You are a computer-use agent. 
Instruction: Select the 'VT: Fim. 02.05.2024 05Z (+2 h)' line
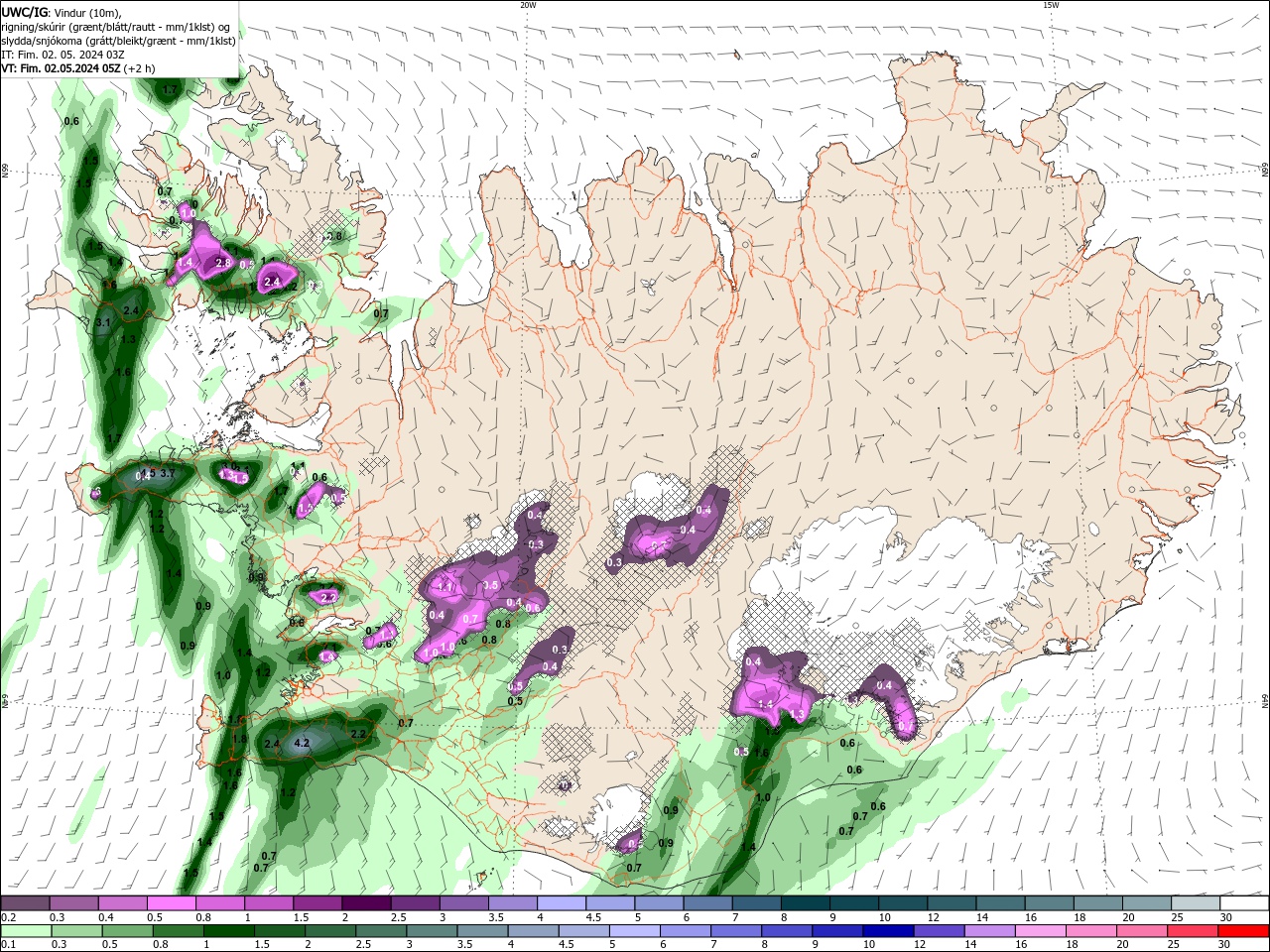coord(78,68)
